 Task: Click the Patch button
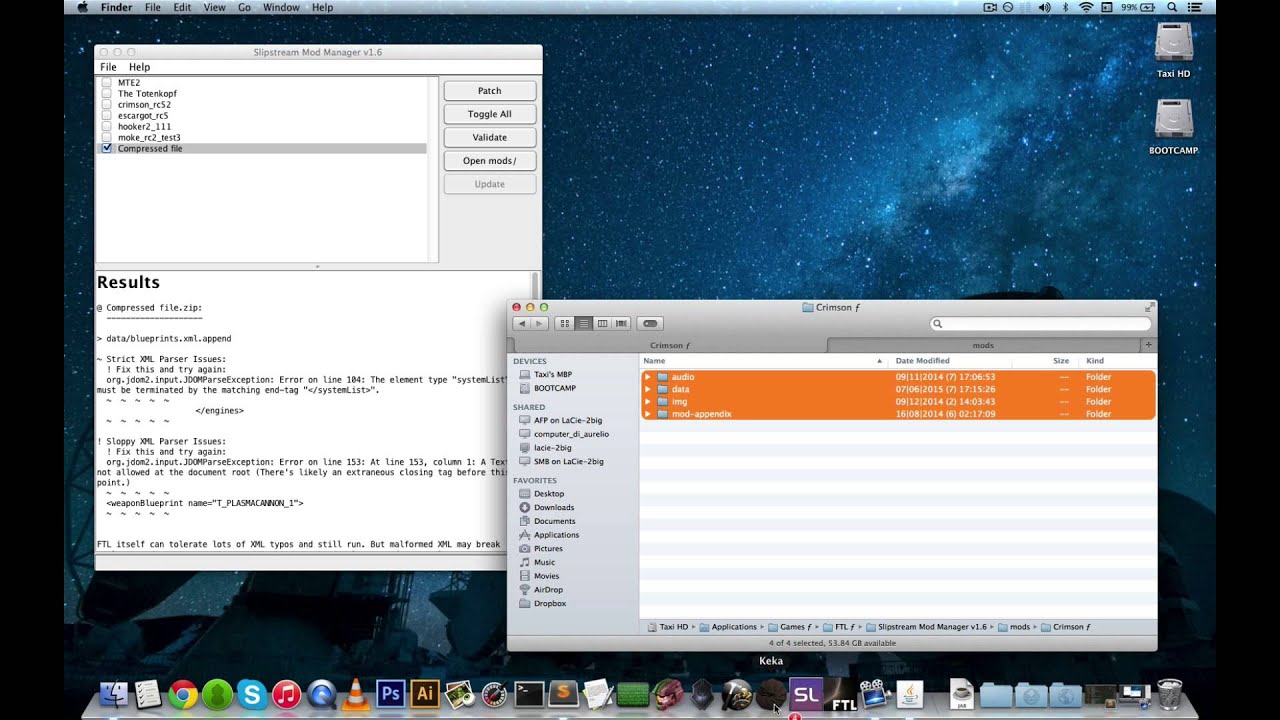click(x=490, y=91)
